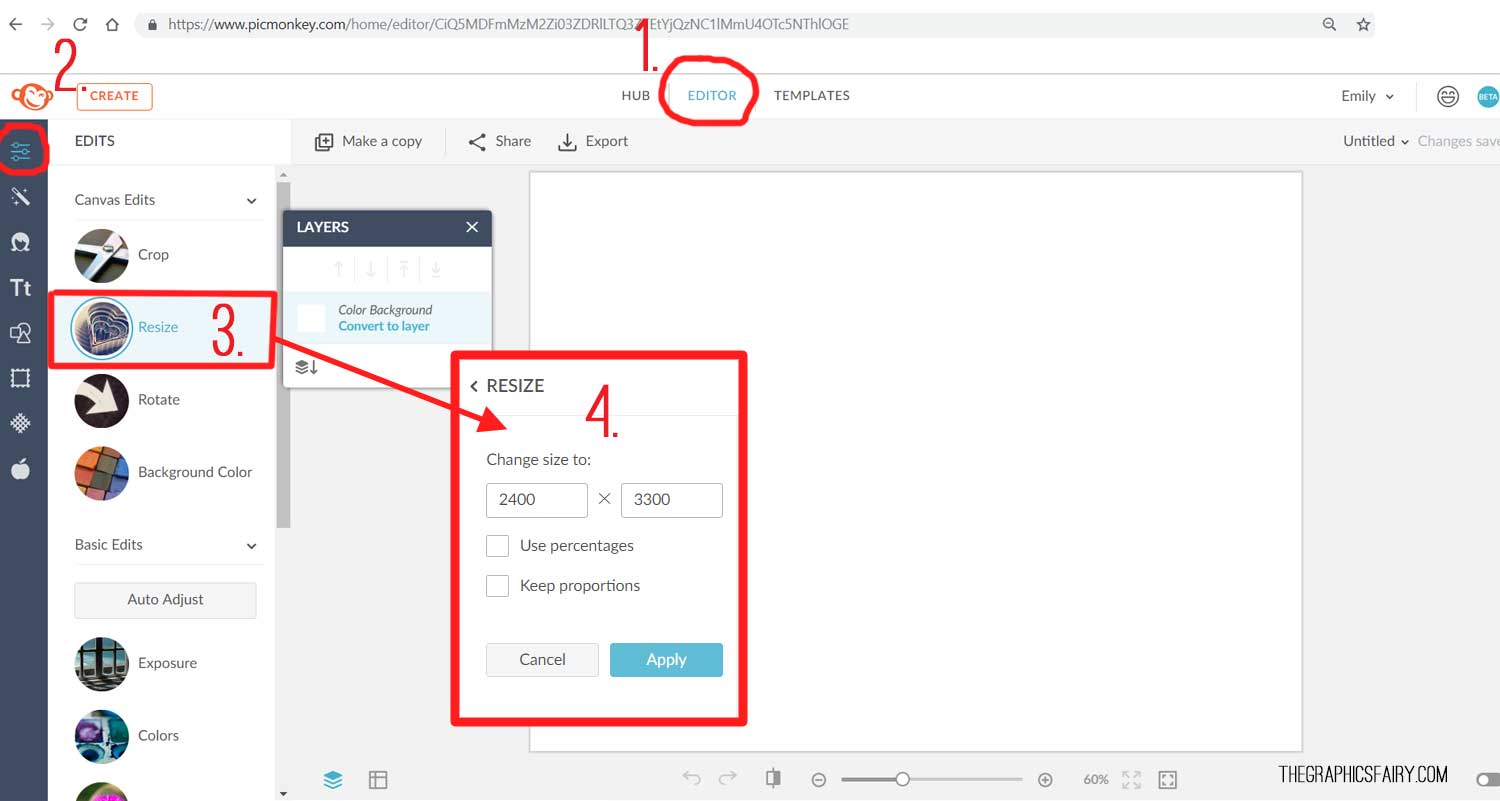Click the PicMonkey monkey logo
Image resolution: width=1500 pixels, height=801 pixels.
point(32,96)
